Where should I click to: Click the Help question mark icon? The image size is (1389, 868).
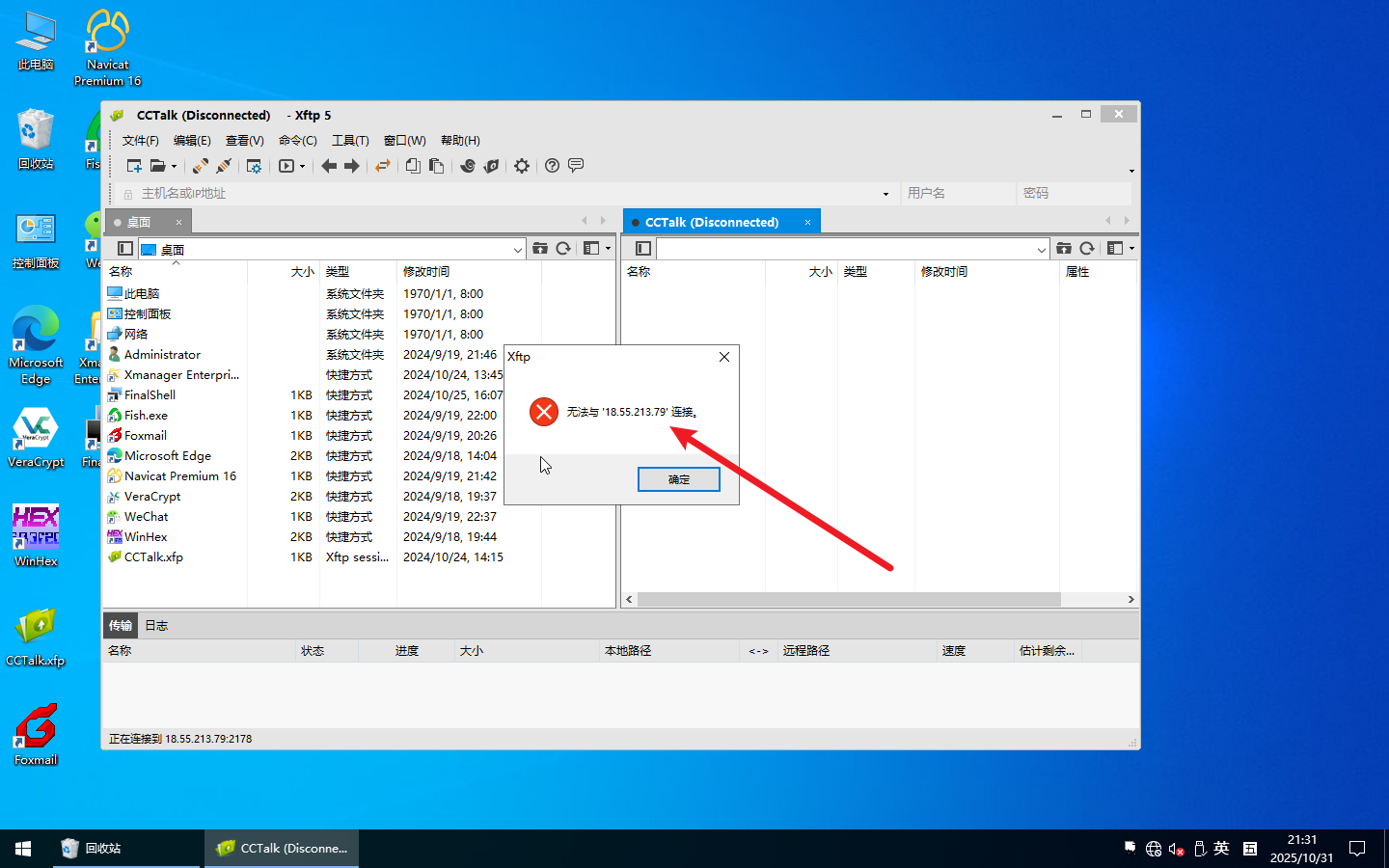tap(552, 166)
